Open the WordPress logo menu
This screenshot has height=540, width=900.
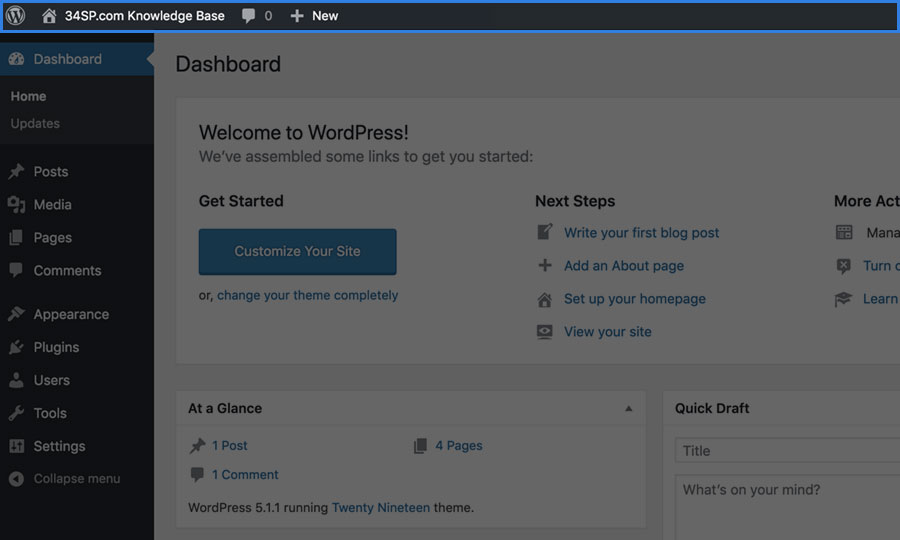15,15
